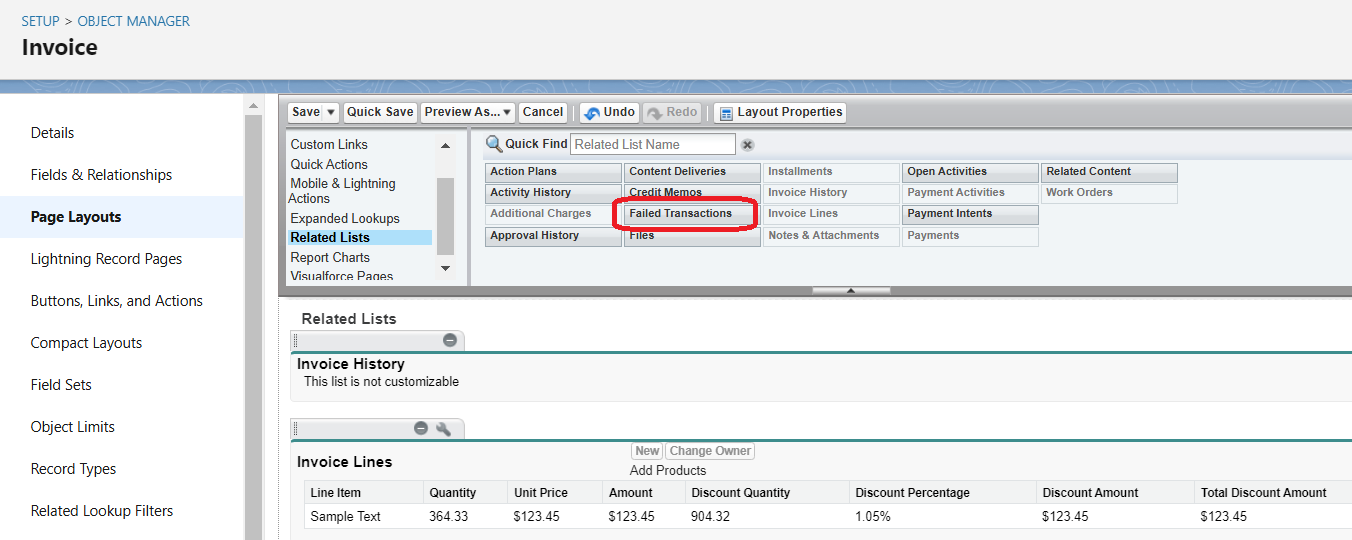
Task: Select the Activity History related list
Action: [x=553, y=193]
